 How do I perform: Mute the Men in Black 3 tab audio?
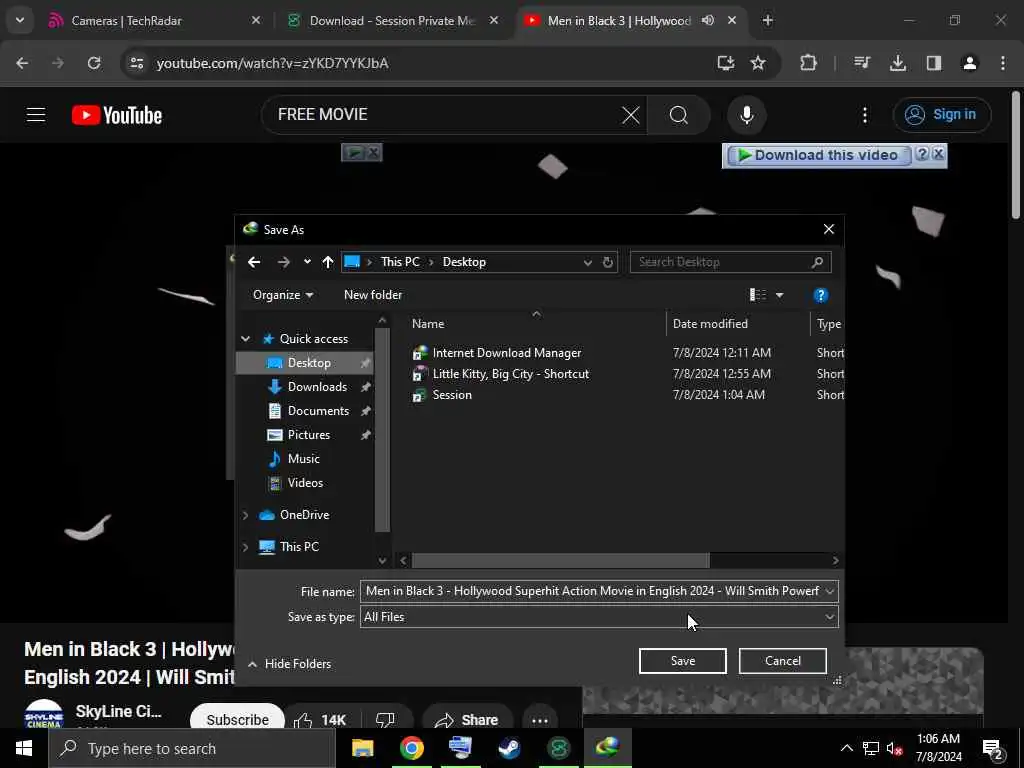coord(707,21)
